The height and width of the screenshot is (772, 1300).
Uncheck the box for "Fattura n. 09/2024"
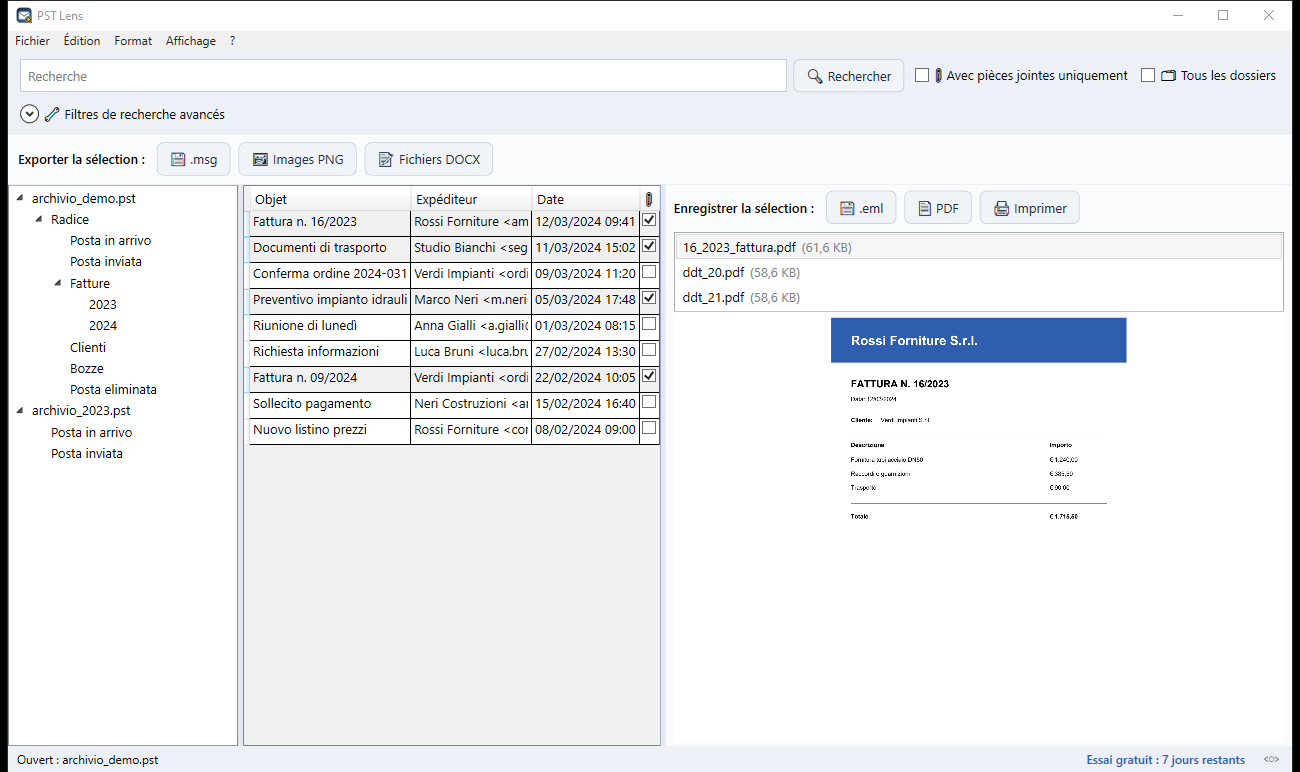point(649,377)
